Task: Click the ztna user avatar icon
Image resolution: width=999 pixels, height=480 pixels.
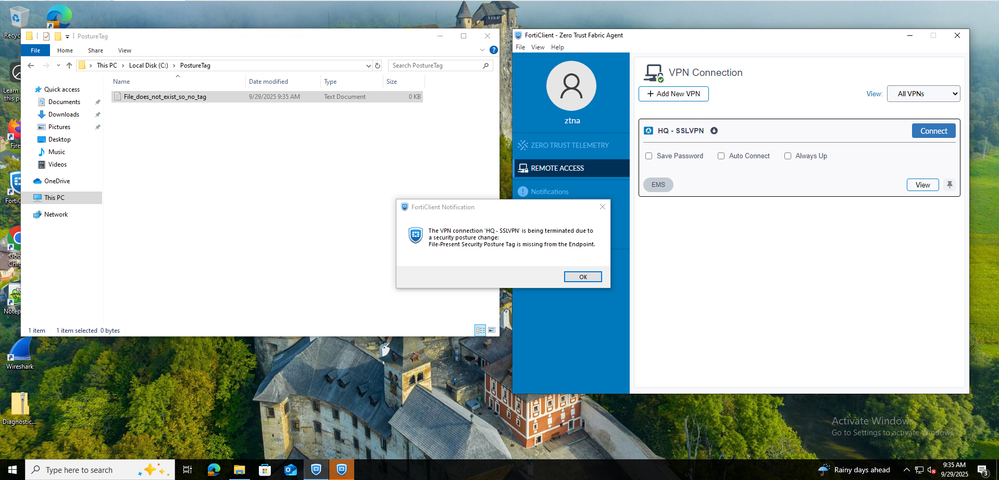Action: point(571,87)
